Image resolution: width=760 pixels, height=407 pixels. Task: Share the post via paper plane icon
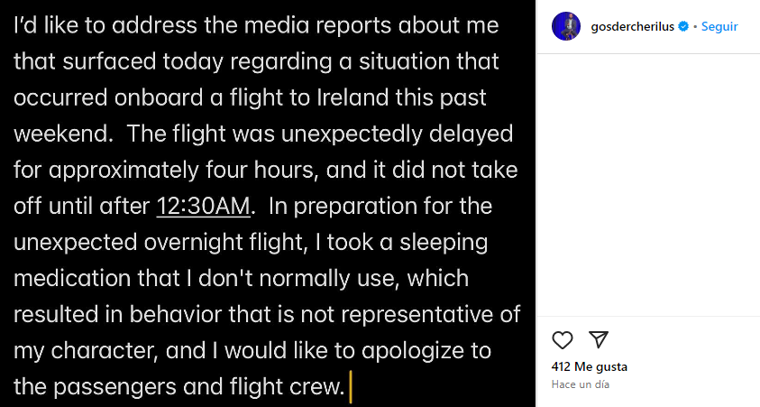[x=598, y=339]
